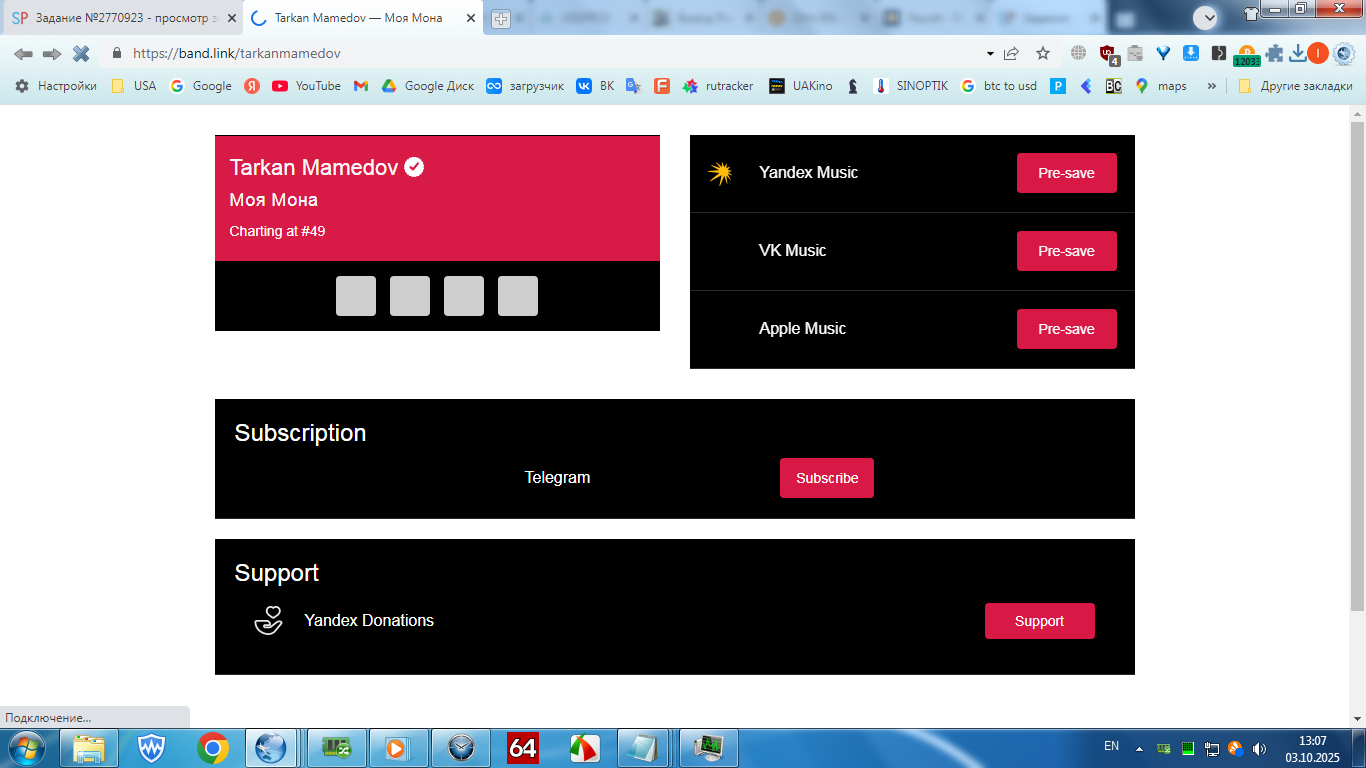Click the first gray social placeholder square
Viewport: 1366px width, 768px height.
(356, 296)
